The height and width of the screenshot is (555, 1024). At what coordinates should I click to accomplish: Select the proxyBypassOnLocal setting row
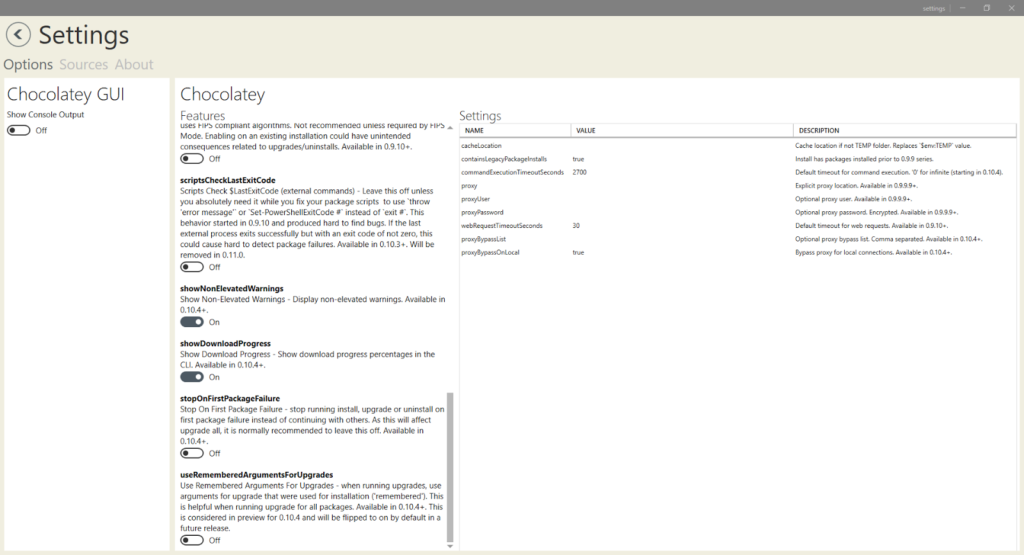738,253
